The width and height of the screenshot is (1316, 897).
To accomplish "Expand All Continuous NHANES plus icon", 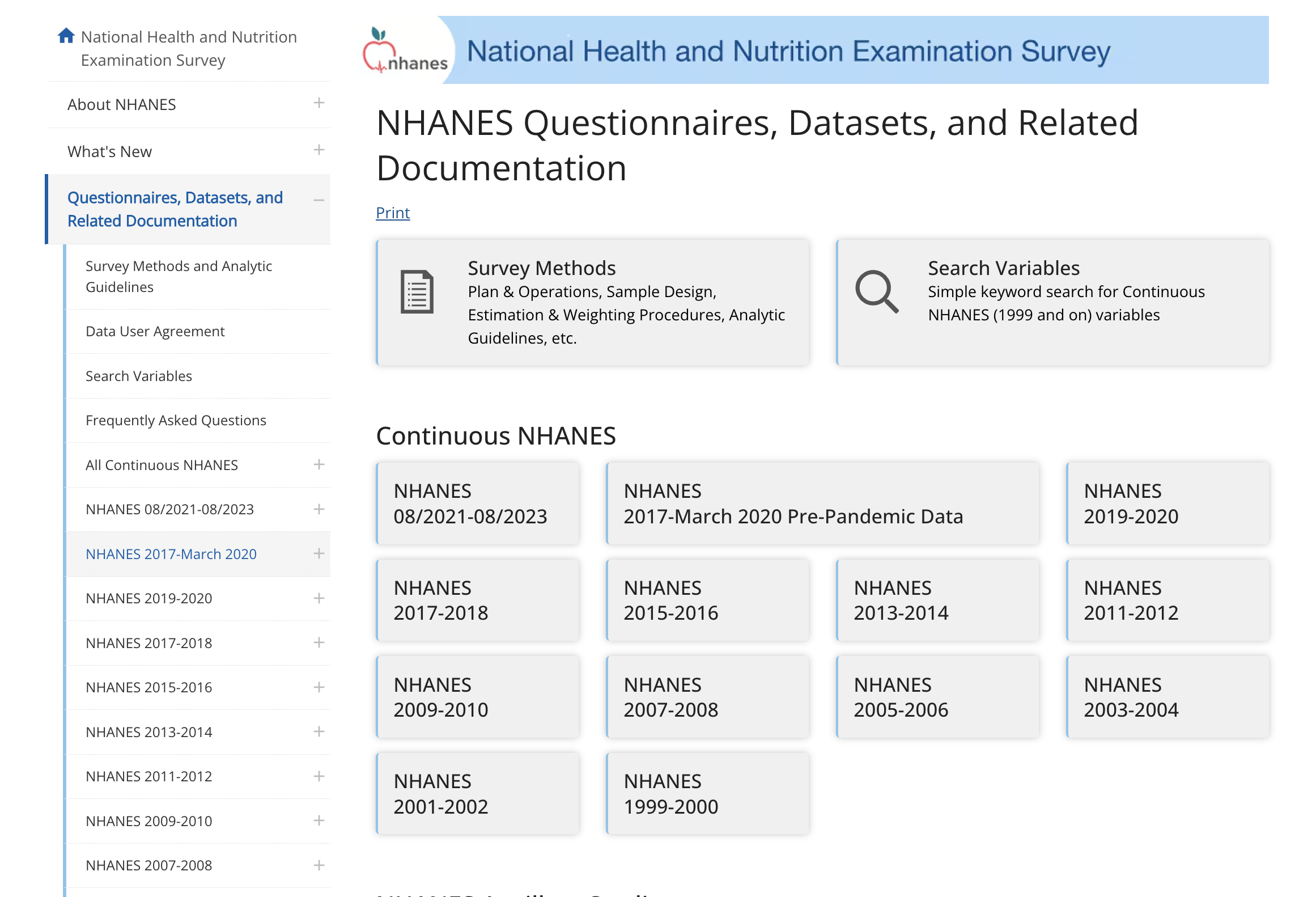I will 319,465.
